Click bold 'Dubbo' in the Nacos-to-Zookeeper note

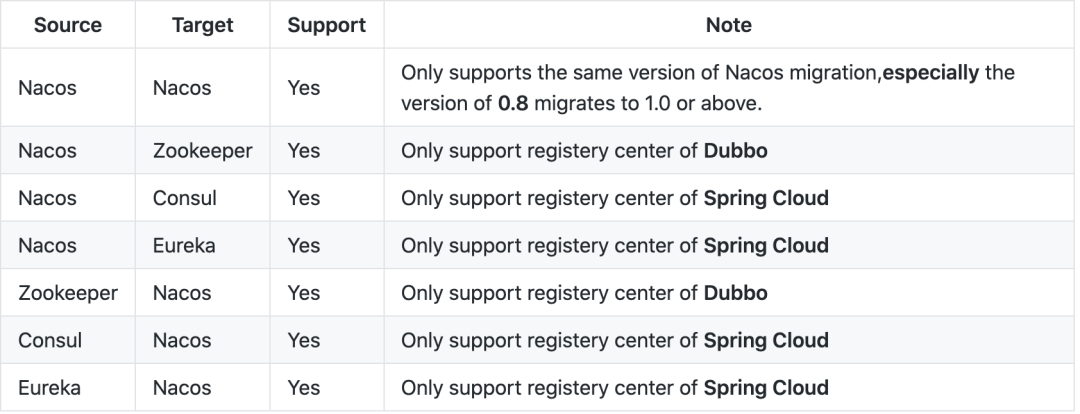click(736, 151)
